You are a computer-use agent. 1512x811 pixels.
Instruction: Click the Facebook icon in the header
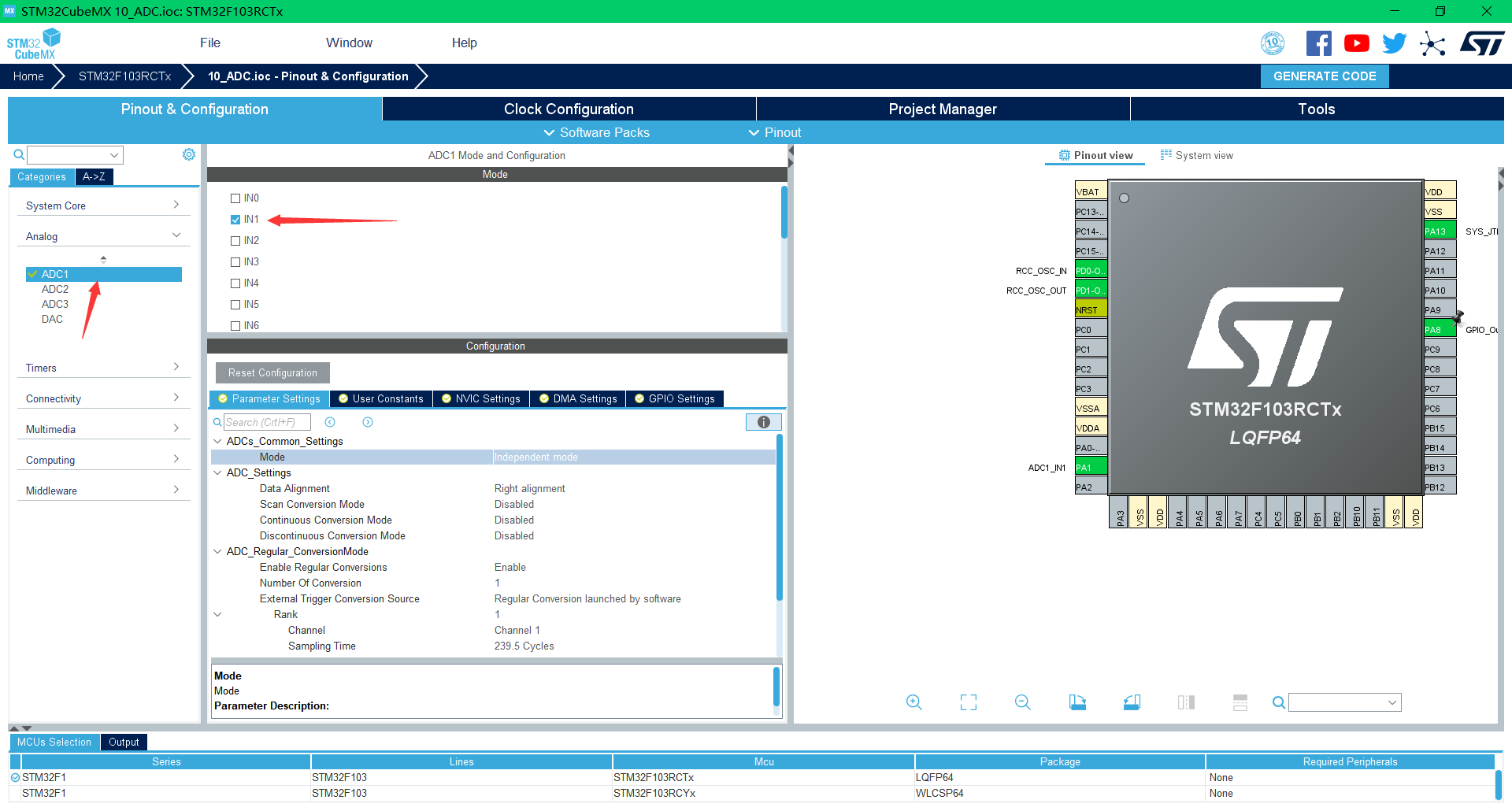1318,43
